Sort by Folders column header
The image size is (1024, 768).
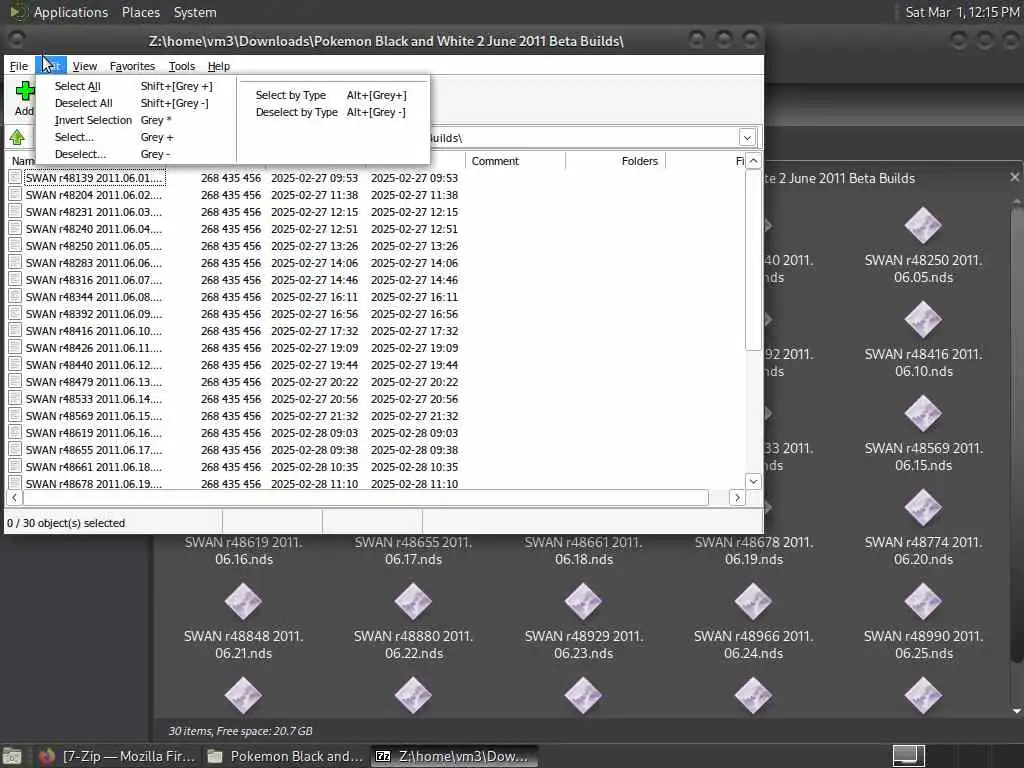tap(615, 161)
